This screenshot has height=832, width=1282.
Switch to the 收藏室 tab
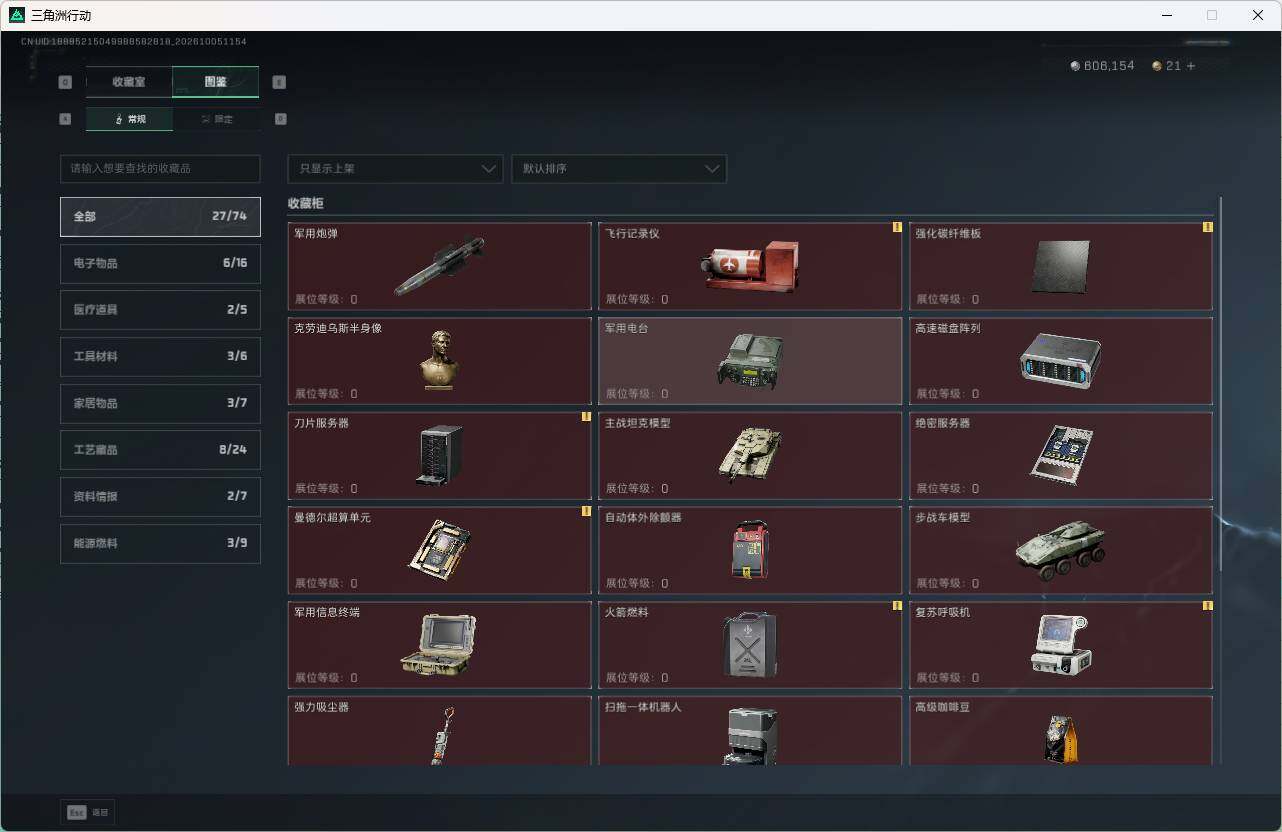tap(129, 82)
